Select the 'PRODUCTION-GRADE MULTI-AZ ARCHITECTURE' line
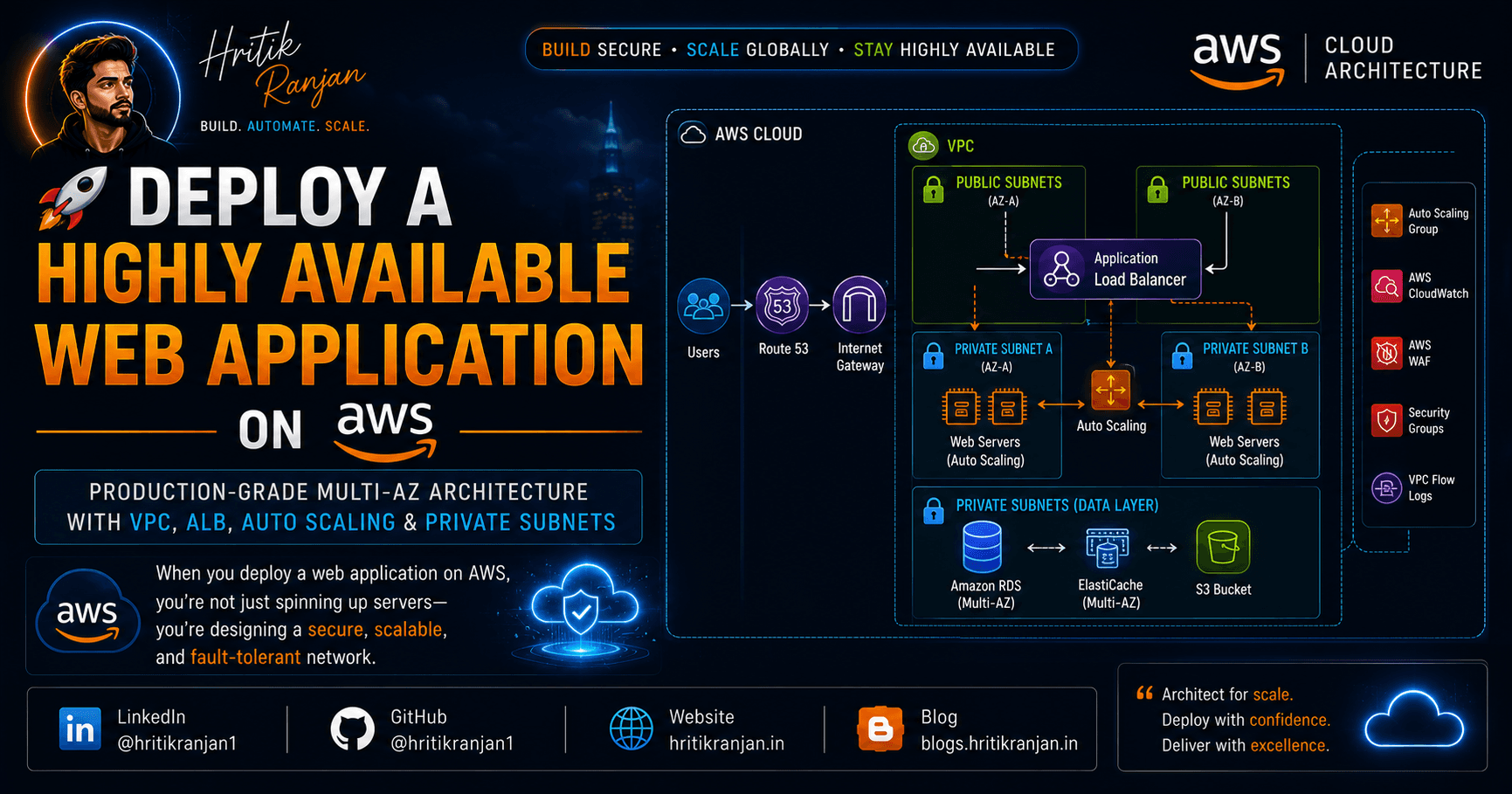This screenshot has width=1512, height=794. 339,492
